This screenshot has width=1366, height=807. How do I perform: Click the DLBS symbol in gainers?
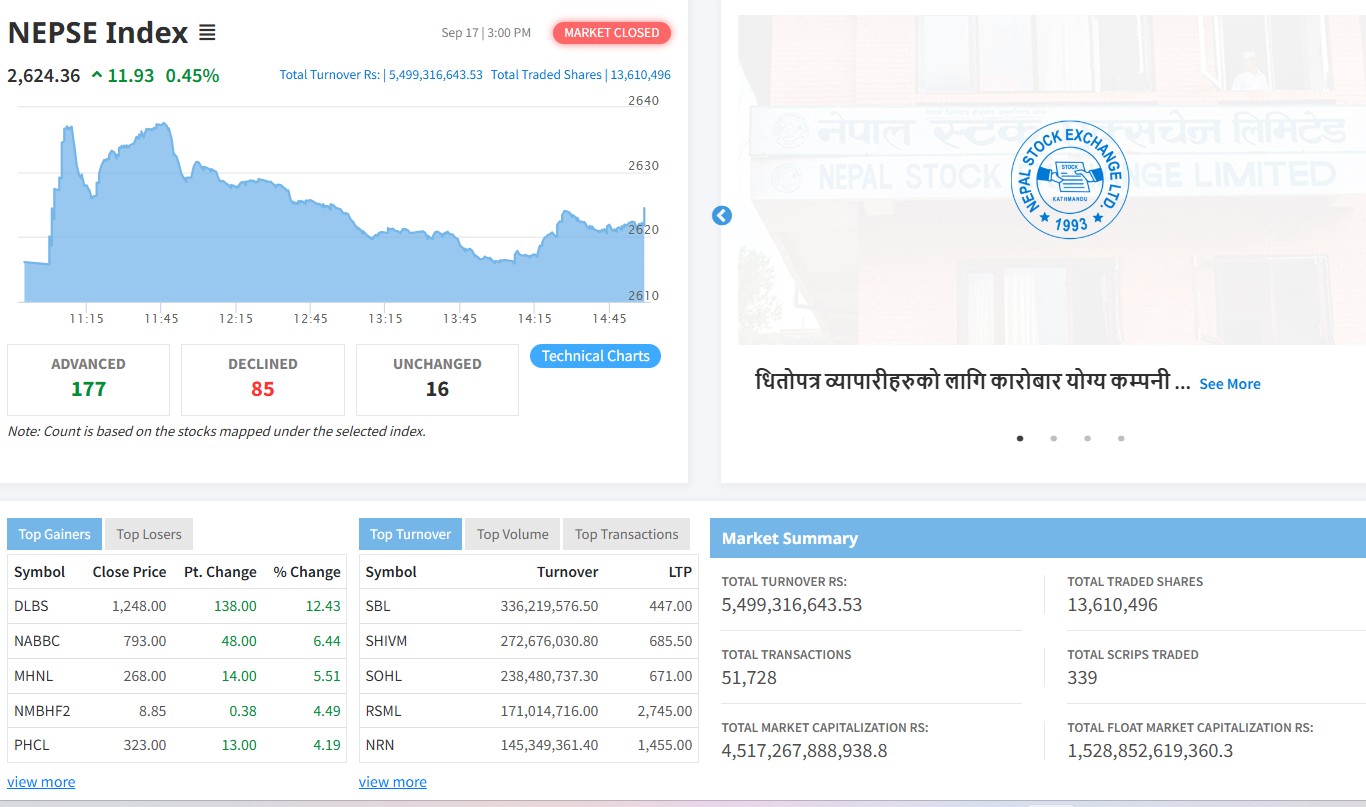coord(31,606)
